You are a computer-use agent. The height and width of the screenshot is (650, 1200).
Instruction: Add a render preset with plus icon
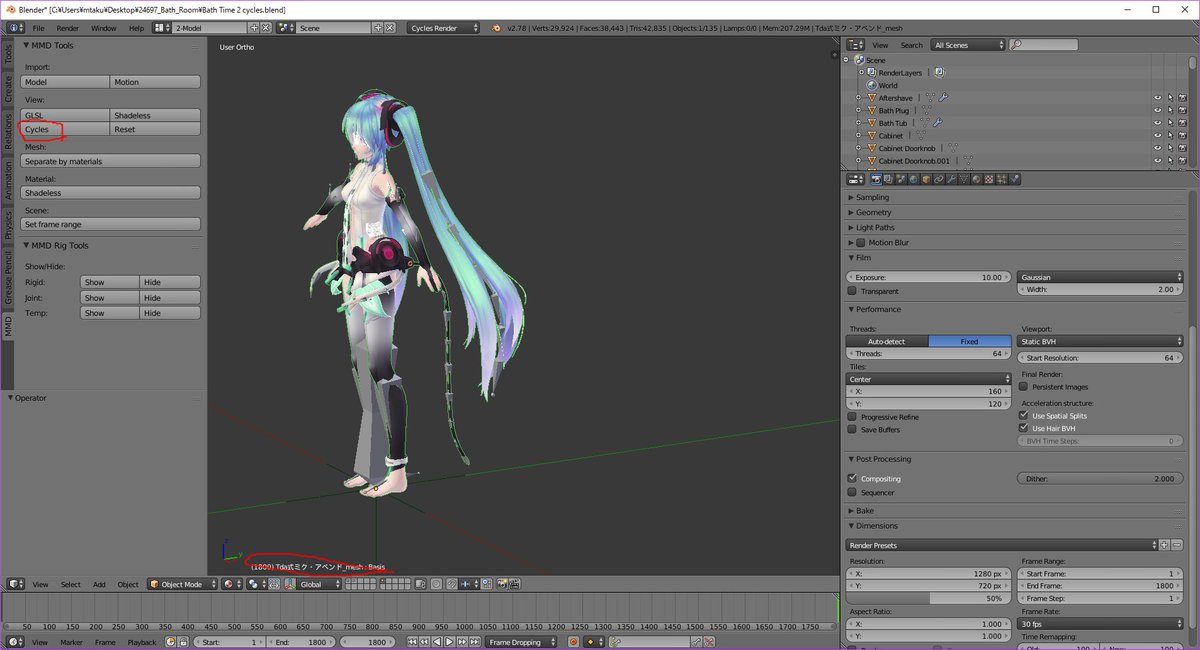click(x=1164, y=545)
